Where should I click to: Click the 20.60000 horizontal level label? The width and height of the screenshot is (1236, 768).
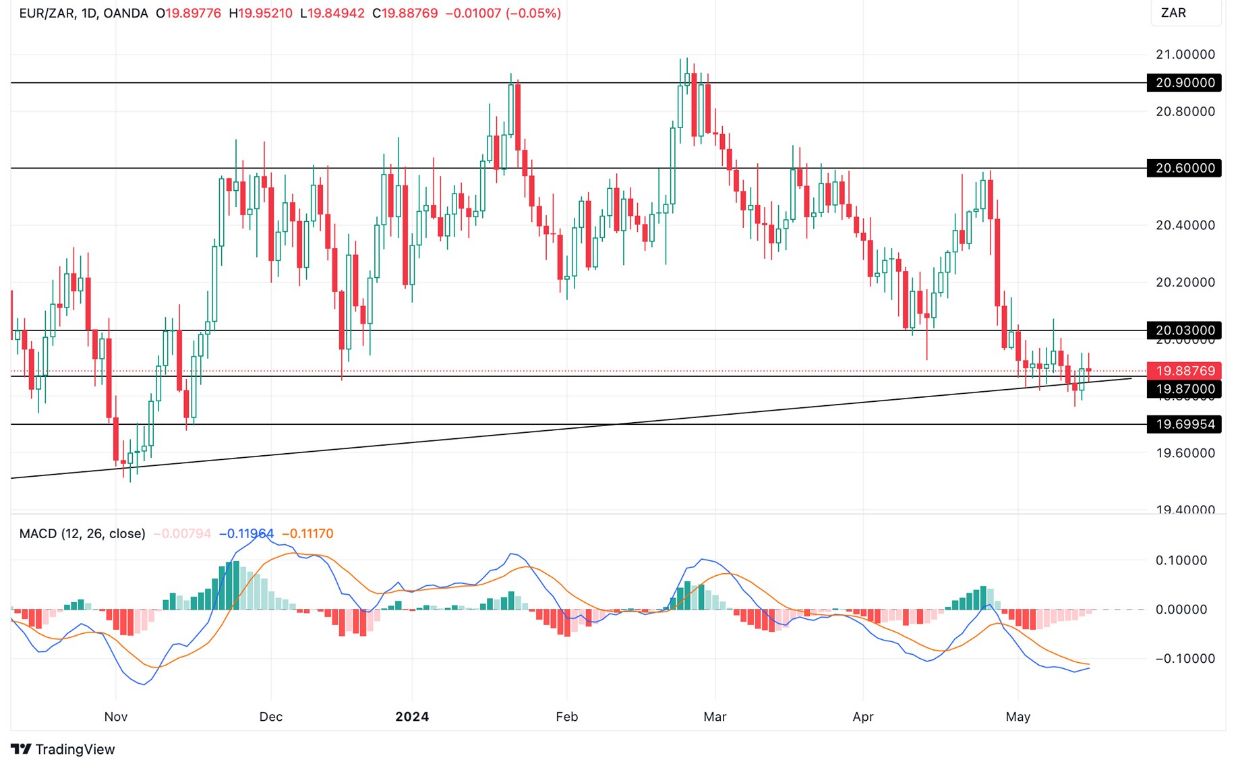(x=1186, y=168)
